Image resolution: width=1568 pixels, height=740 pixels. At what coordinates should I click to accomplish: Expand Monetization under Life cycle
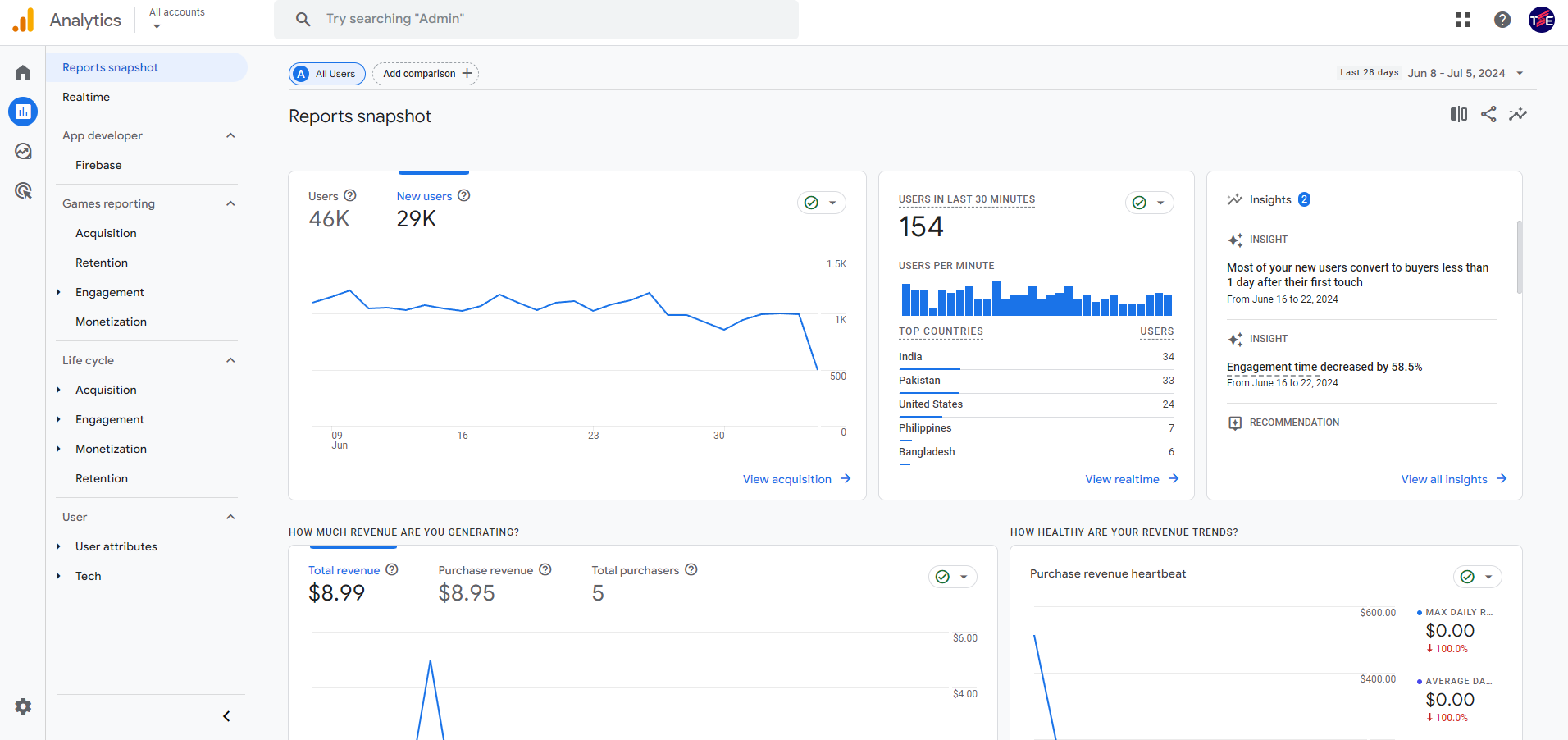pos(59,449)
